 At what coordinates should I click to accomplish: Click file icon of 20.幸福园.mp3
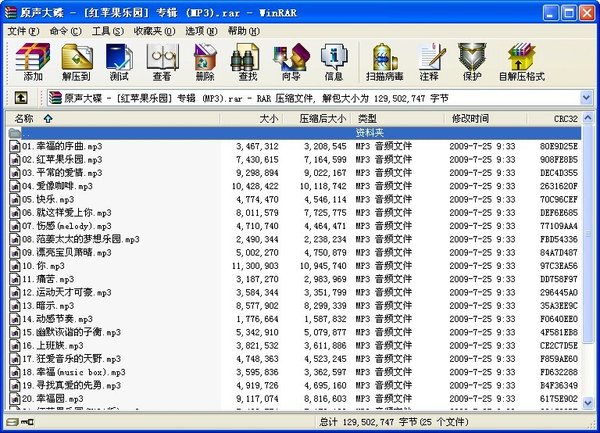pos(15,399)
